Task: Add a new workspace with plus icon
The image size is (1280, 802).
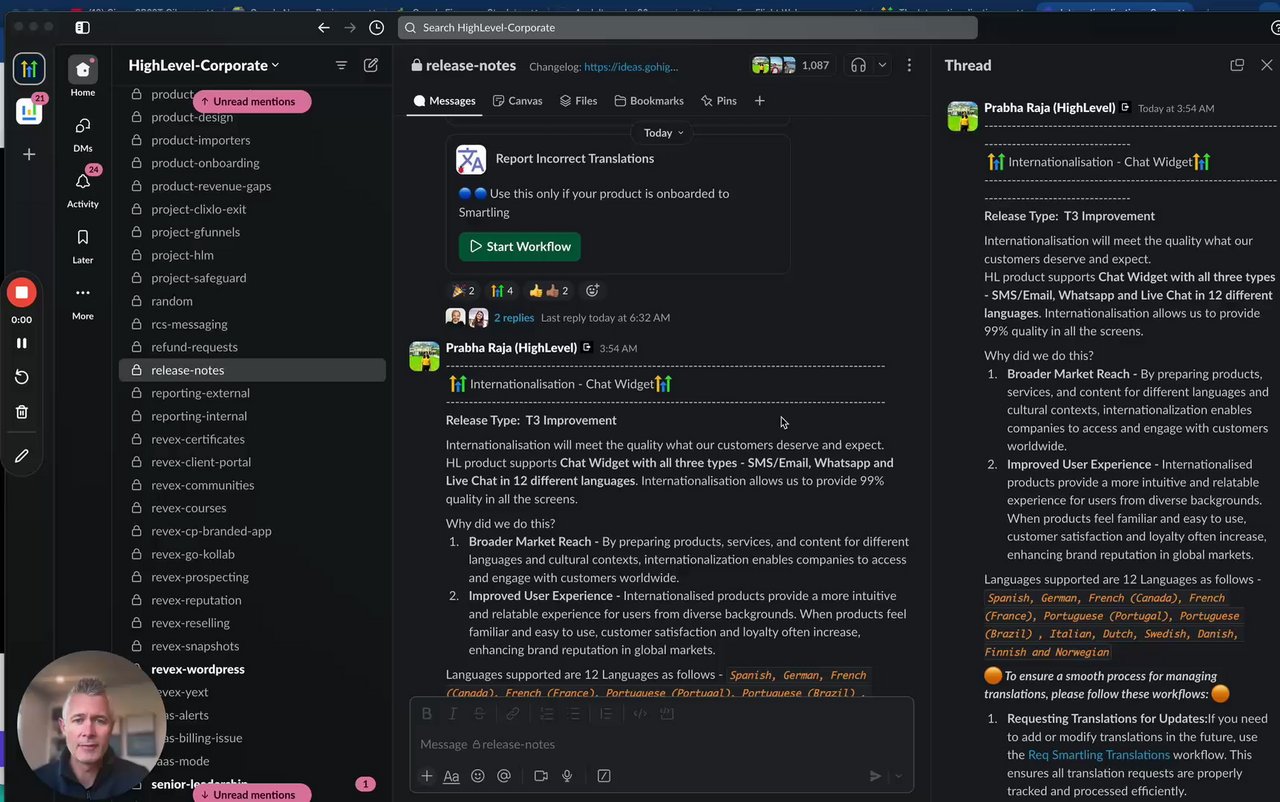Action: (29, 154)
